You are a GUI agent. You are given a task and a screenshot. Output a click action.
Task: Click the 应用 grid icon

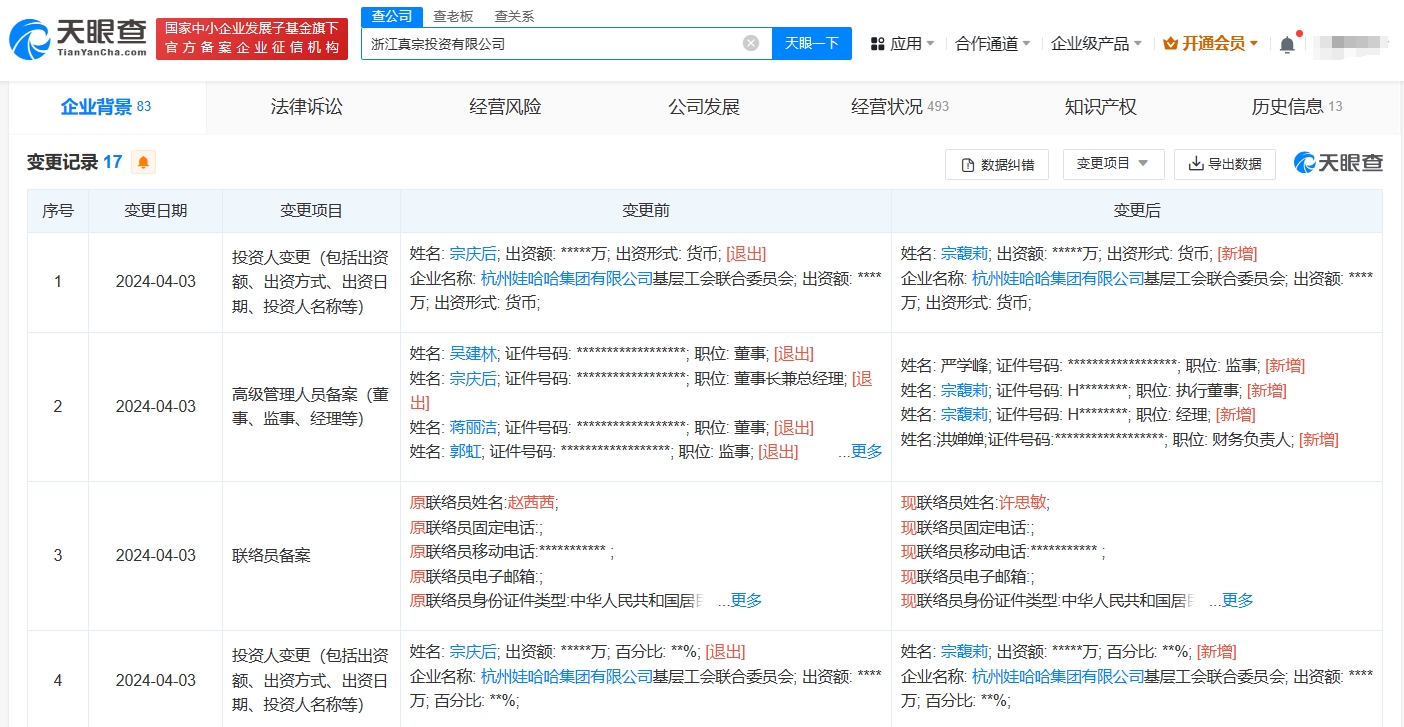pyautogui.click(x=878, y=44)
